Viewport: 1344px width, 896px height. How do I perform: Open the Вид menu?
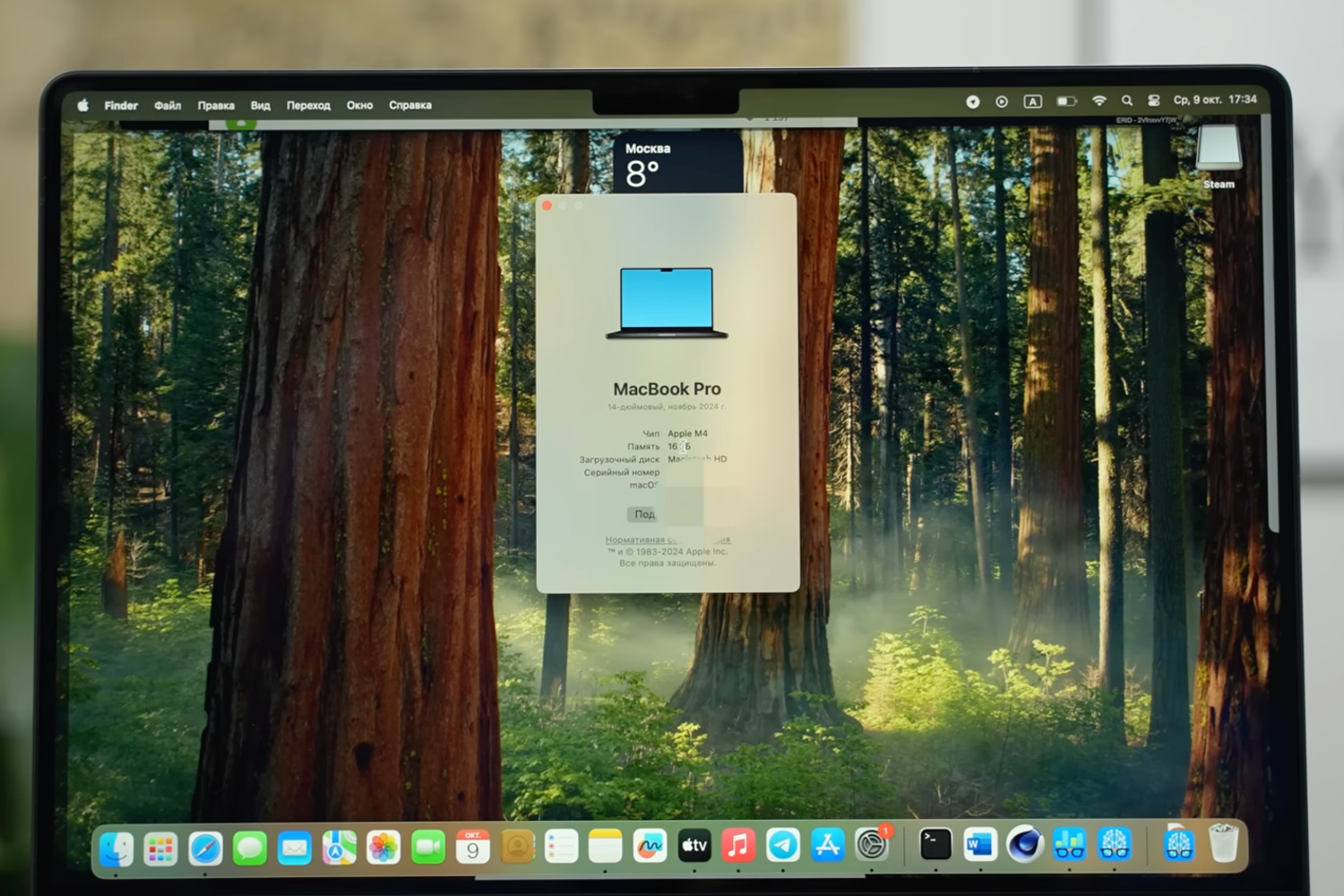click(261, 105)
